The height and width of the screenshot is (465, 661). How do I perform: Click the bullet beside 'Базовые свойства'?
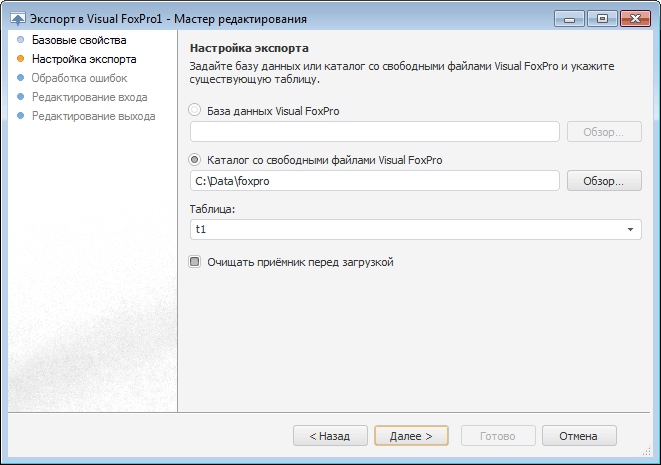20,40
